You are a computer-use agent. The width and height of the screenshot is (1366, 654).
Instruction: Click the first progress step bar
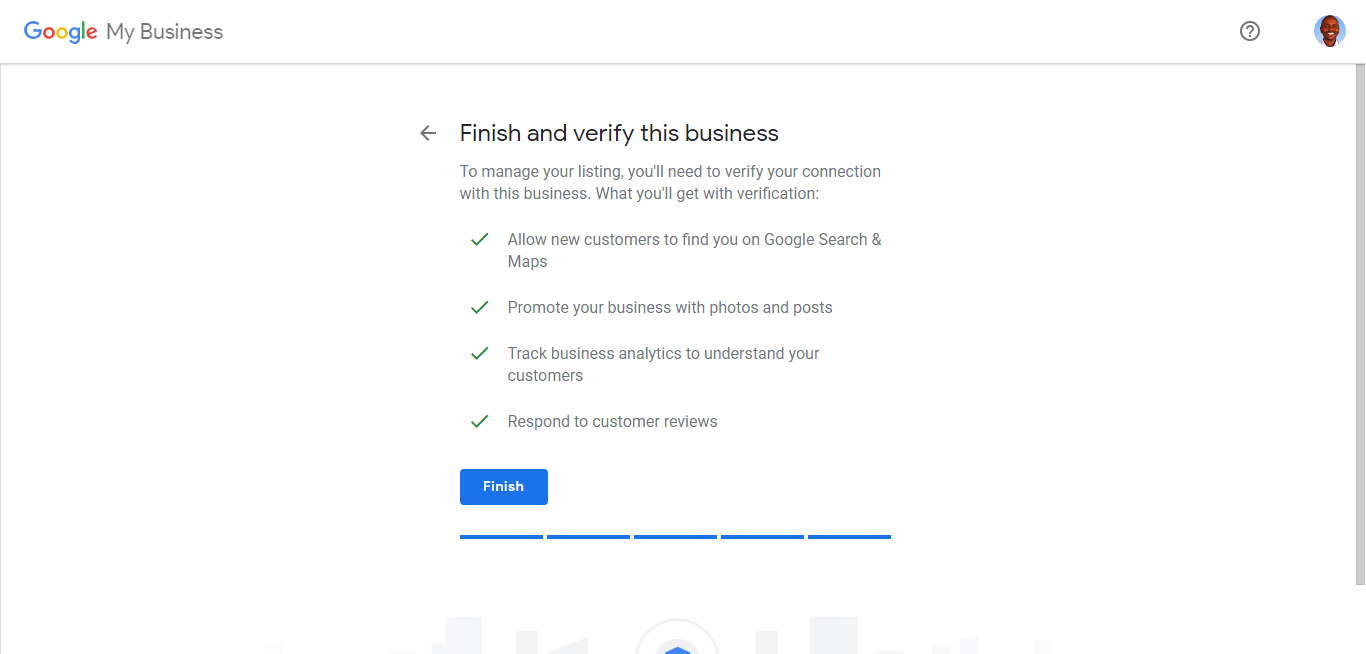tap(501, 537)
